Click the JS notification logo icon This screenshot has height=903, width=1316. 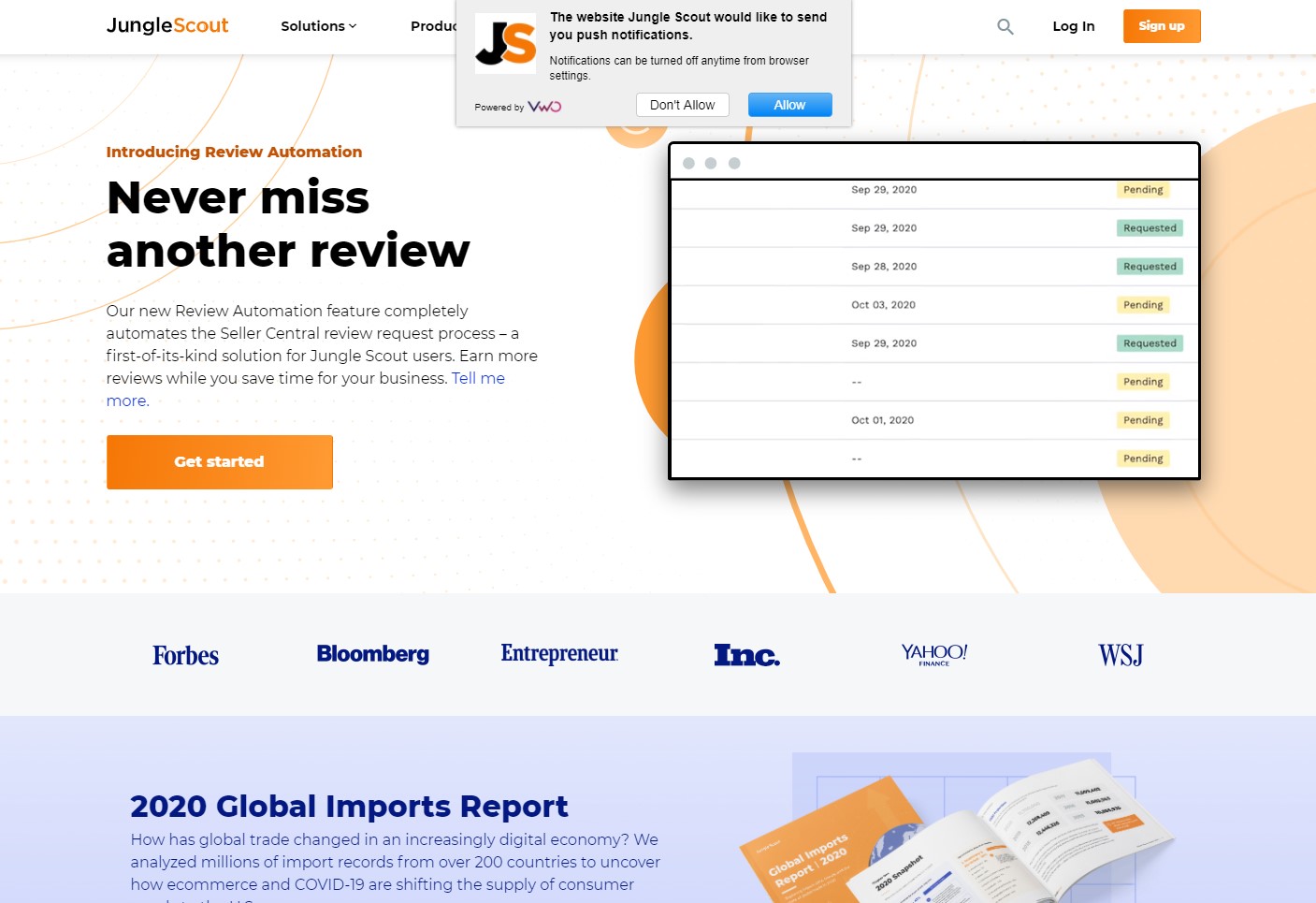[505, 43]
